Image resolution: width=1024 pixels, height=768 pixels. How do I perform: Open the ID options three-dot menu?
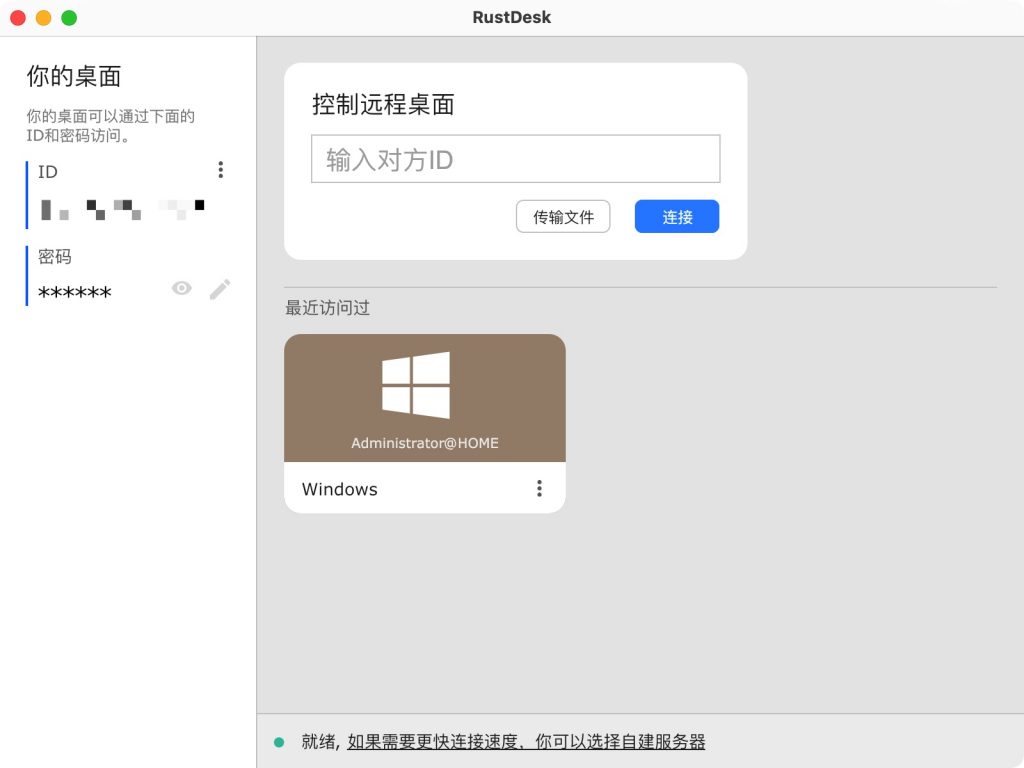(221, 170)
